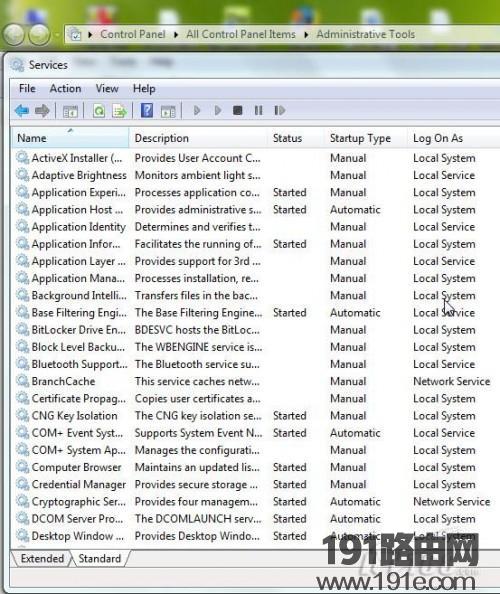Switch to the Standard tab
The height and width of the screenshot is (594, 500).
100,558
